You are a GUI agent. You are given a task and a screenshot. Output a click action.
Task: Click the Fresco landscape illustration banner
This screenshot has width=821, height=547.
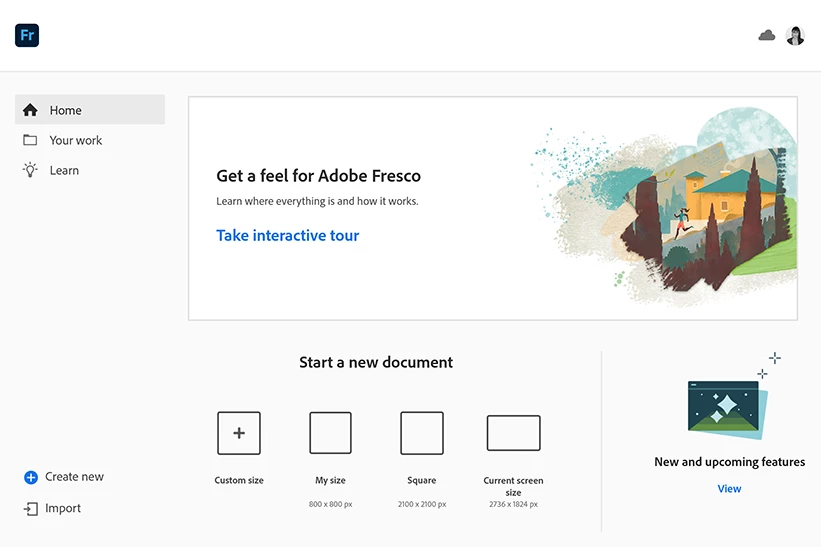(665, 207)
